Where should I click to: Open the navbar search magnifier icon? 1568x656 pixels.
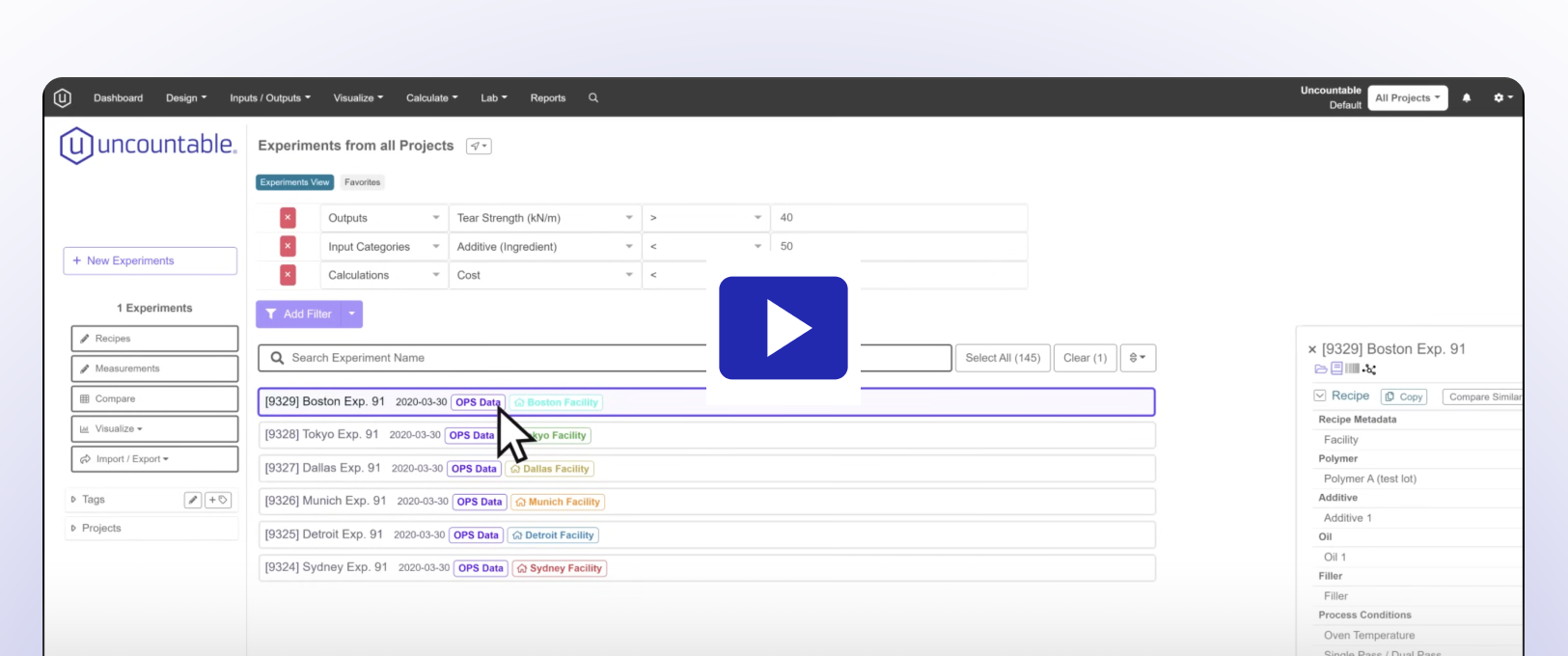(593, 97)
